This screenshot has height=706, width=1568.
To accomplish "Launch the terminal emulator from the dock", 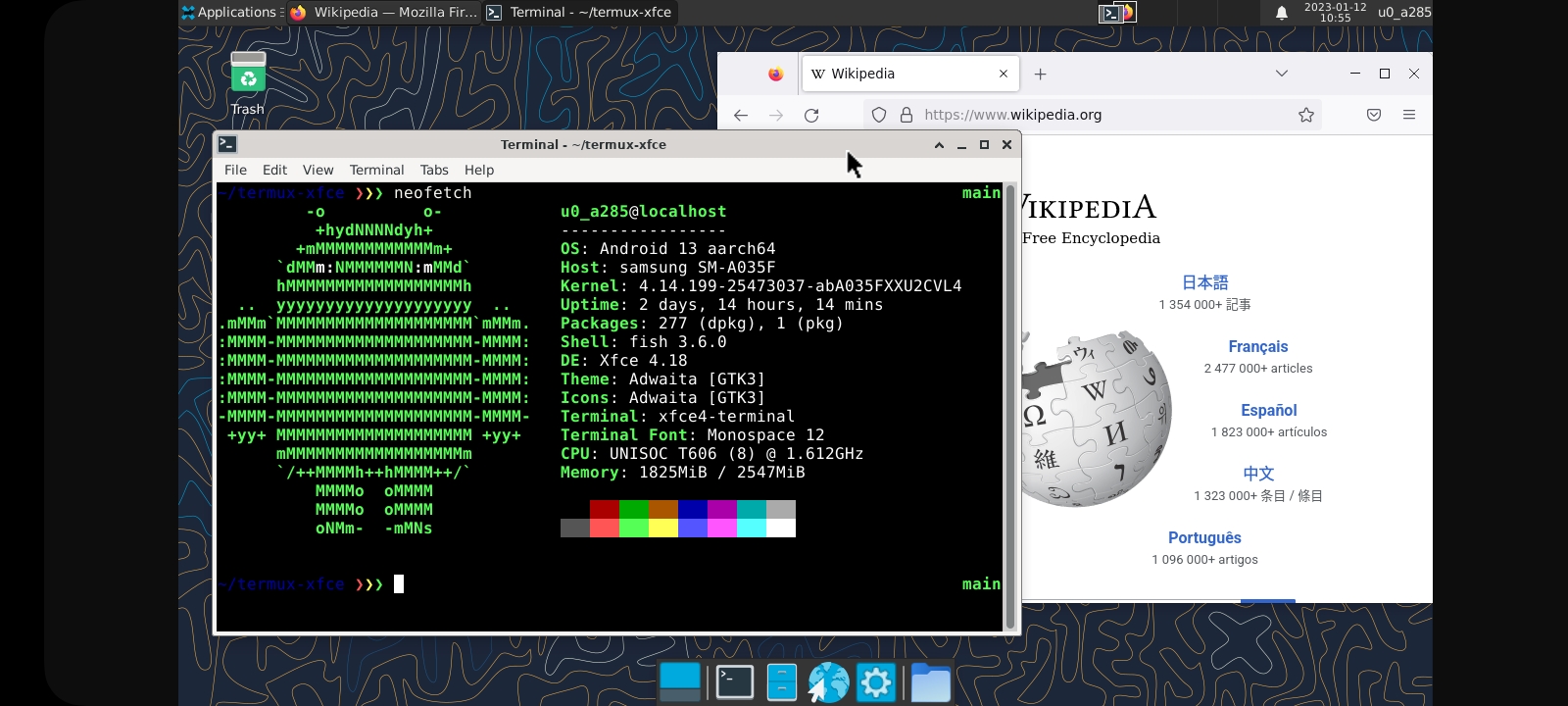I will [734, 682].
